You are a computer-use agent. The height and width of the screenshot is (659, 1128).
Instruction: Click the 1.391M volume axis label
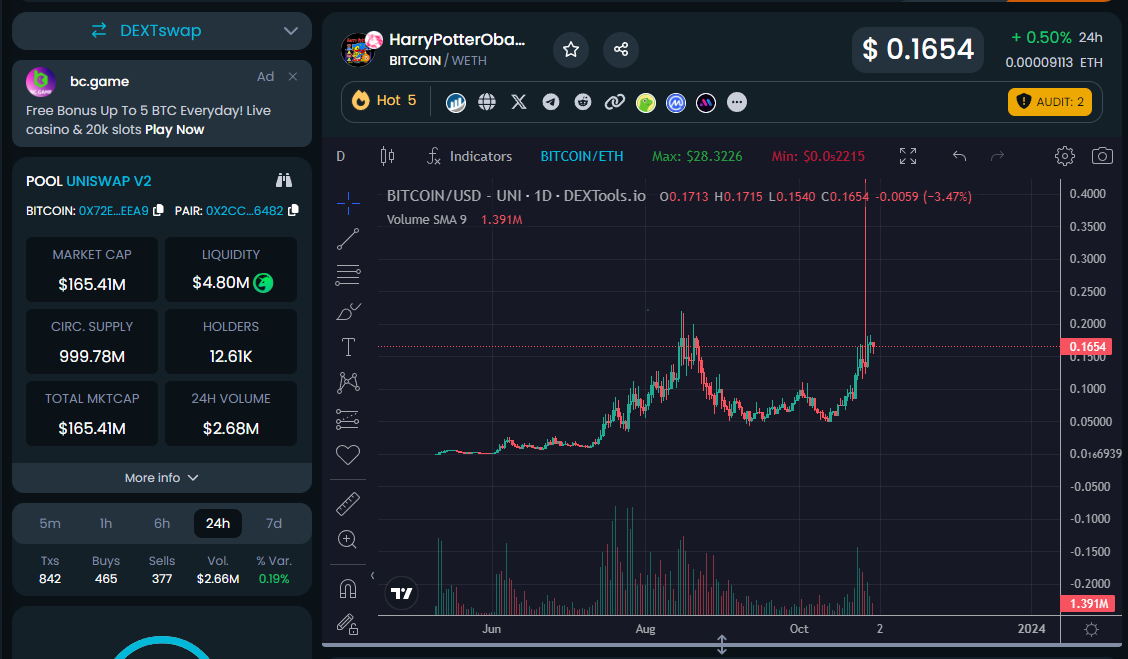pos(1087,604)
